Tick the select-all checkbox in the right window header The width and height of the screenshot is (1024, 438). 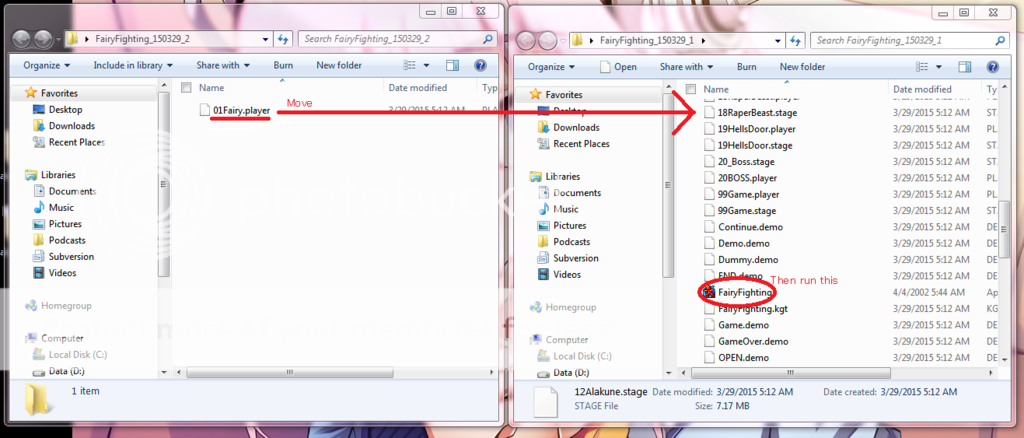692,89
